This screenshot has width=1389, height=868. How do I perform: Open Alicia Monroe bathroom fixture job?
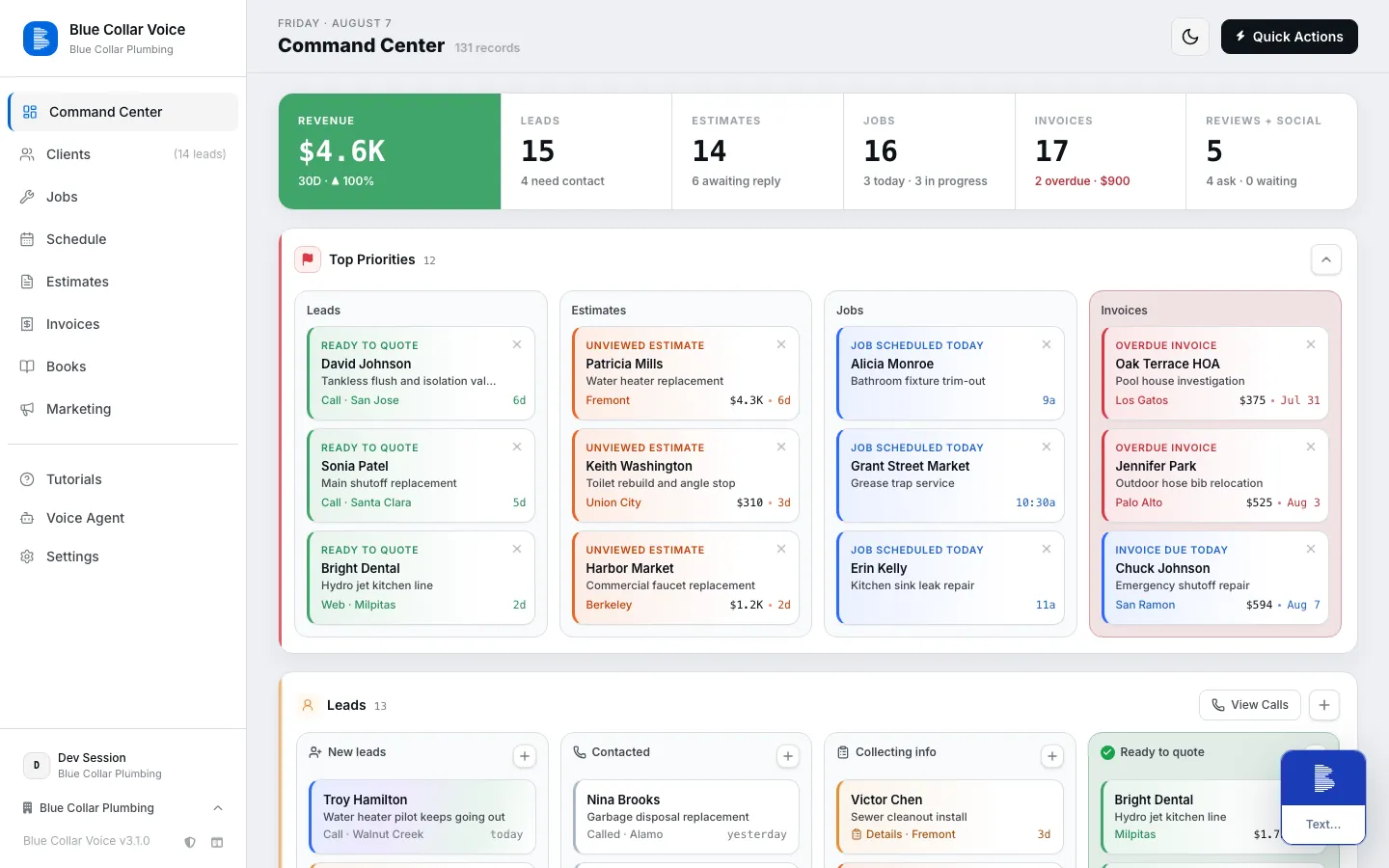click(x=950, y=373)
